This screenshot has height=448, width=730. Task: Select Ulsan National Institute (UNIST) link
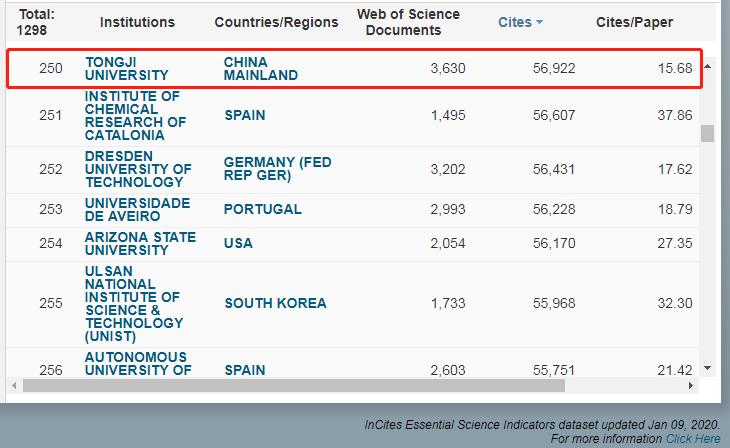point(134,303)
